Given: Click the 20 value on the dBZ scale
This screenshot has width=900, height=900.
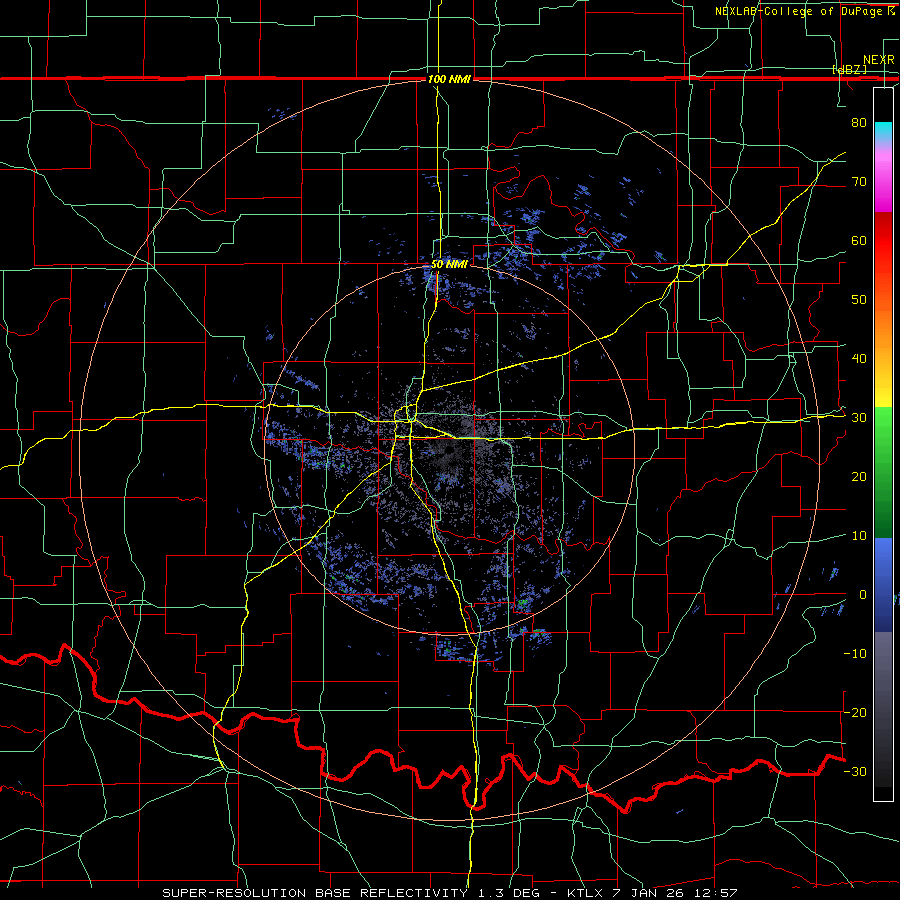Looking at the screenshot, I should tap(859, 477).
